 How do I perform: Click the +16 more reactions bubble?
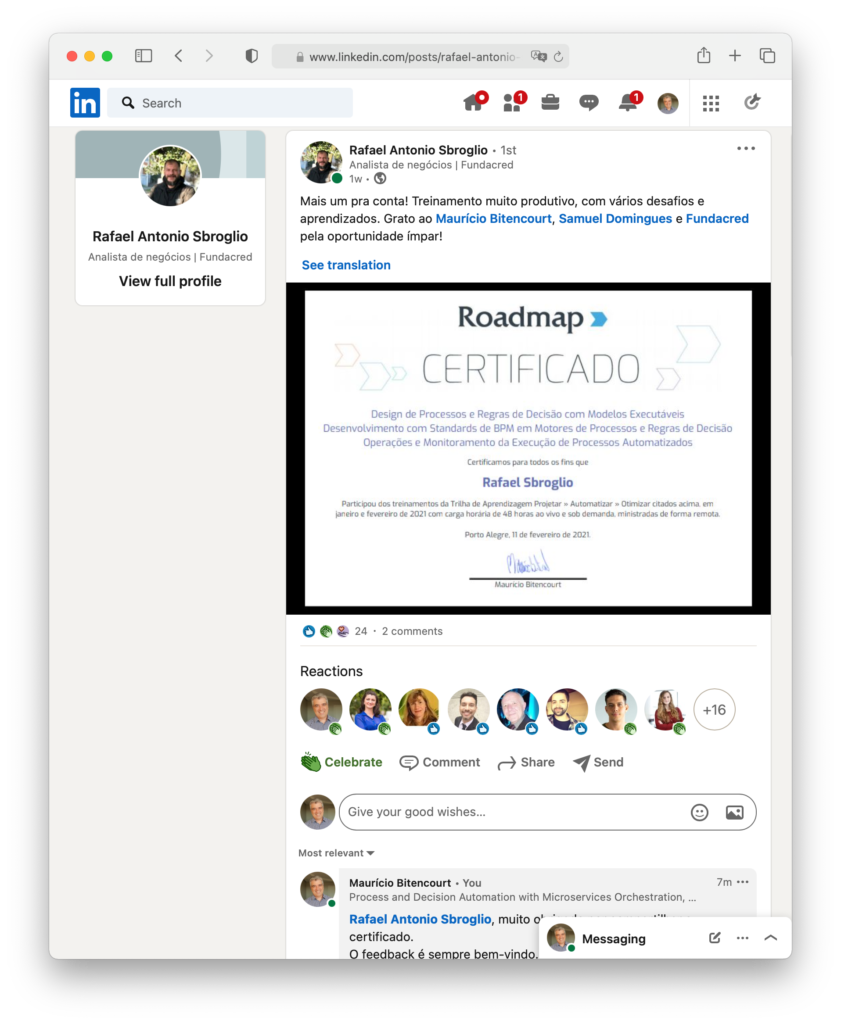(714, 710)
